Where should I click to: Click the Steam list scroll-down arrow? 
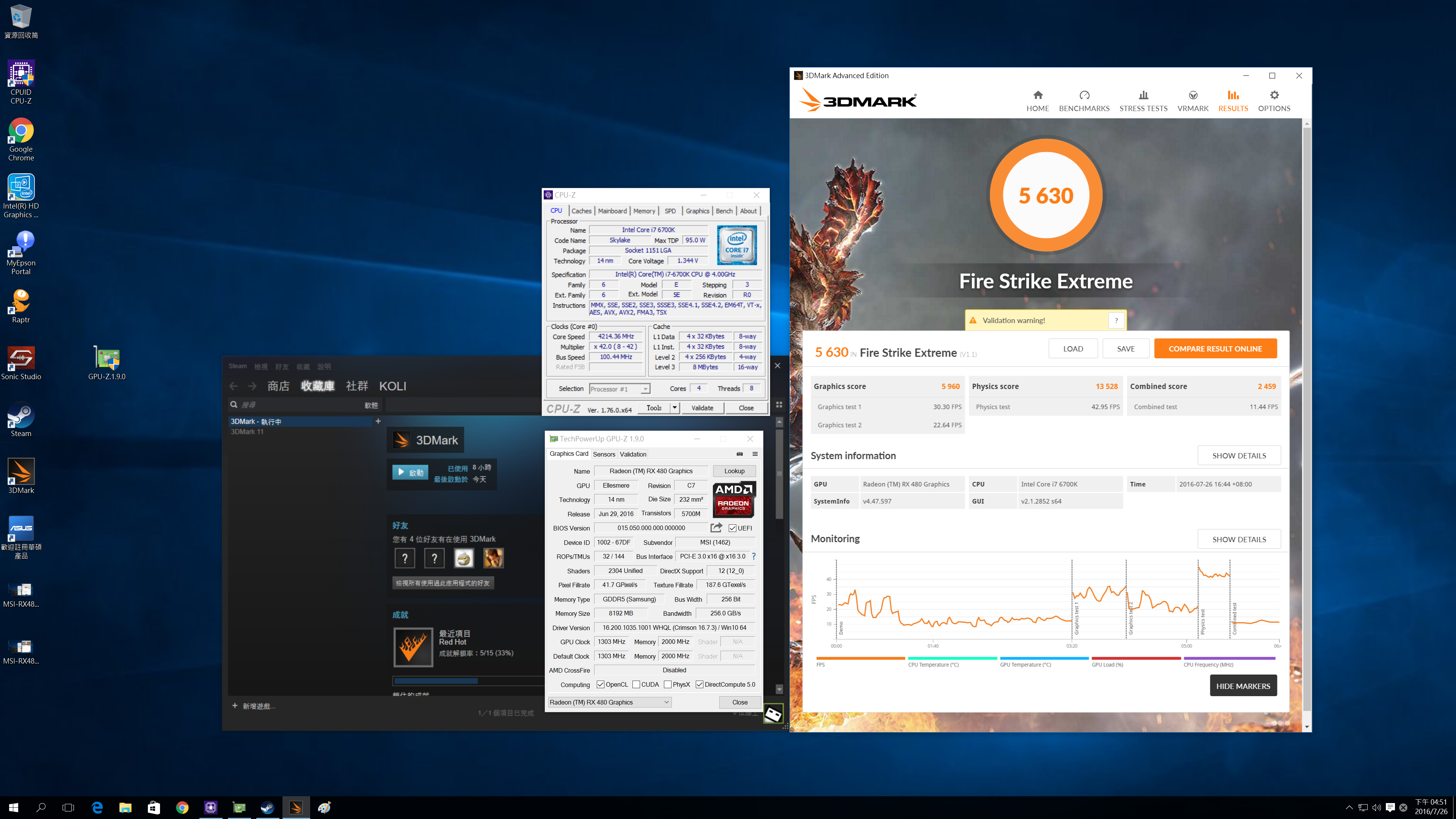pyautogui.click(x=780, y=689)
